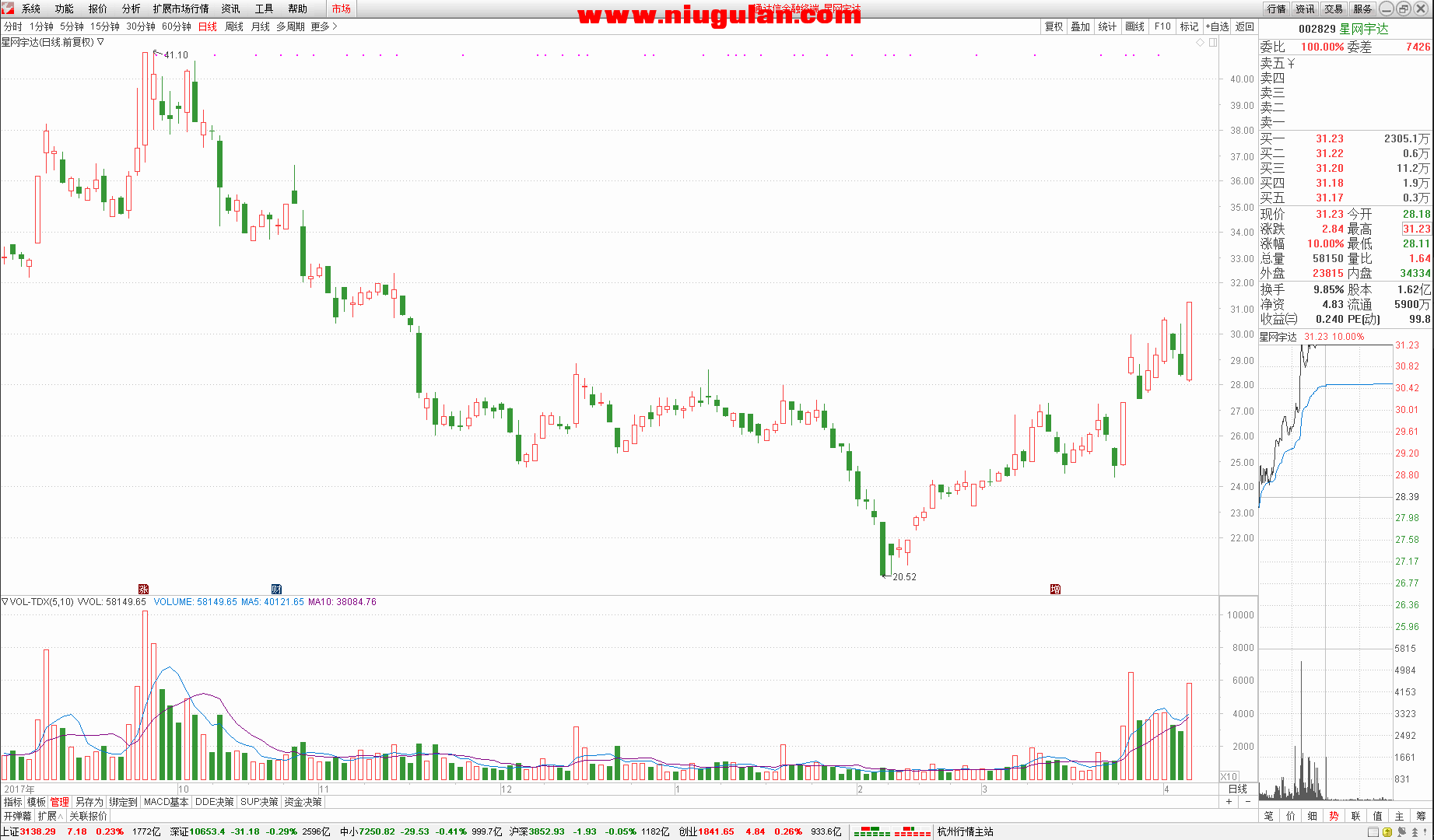Click the 模板 template button

(x=37, y=802)
